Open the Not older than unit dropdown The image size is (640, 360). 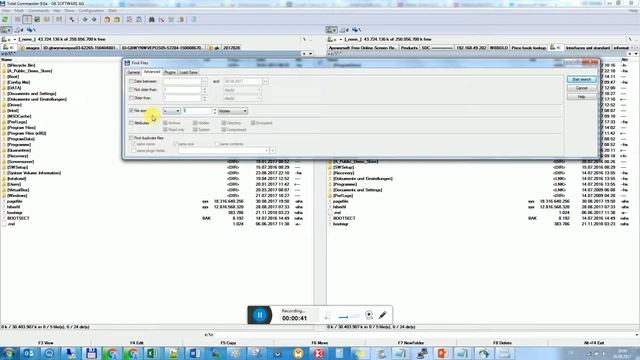[x=242, y=90]
